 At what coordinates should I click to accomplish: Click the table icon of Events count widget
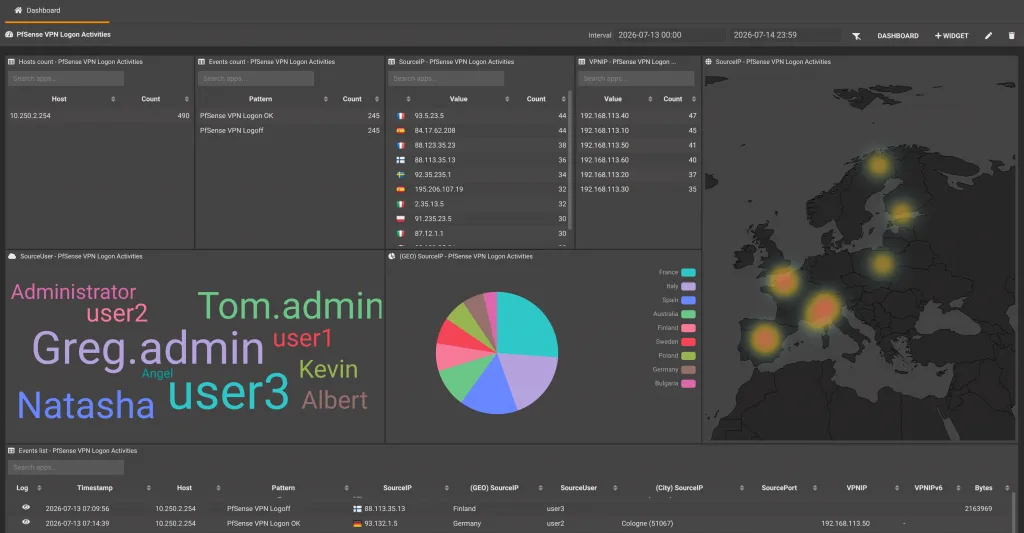tap(201, 61)
